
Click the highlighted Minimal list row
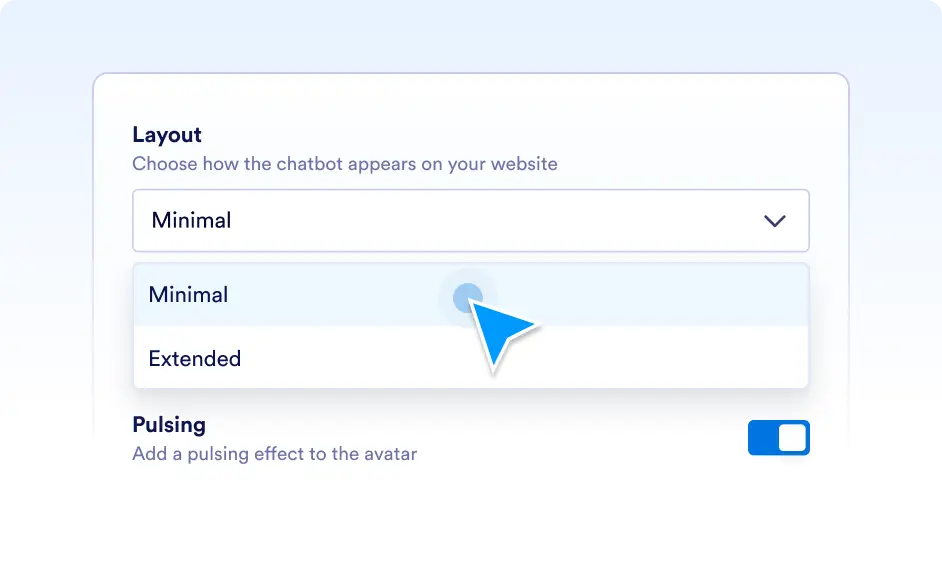coord(471,294)
